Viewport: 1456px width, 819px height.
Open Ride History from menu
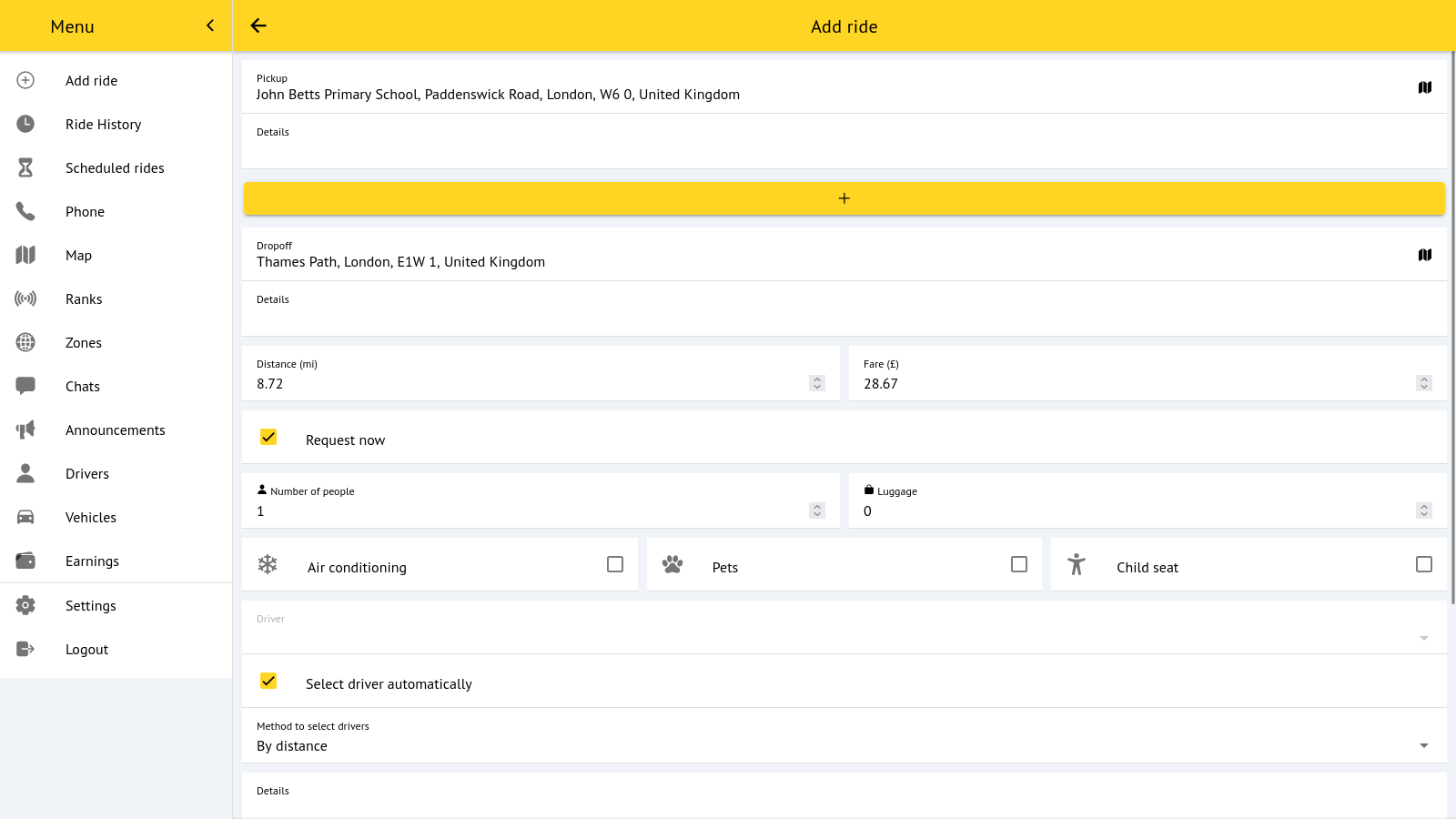coord(103,125)
